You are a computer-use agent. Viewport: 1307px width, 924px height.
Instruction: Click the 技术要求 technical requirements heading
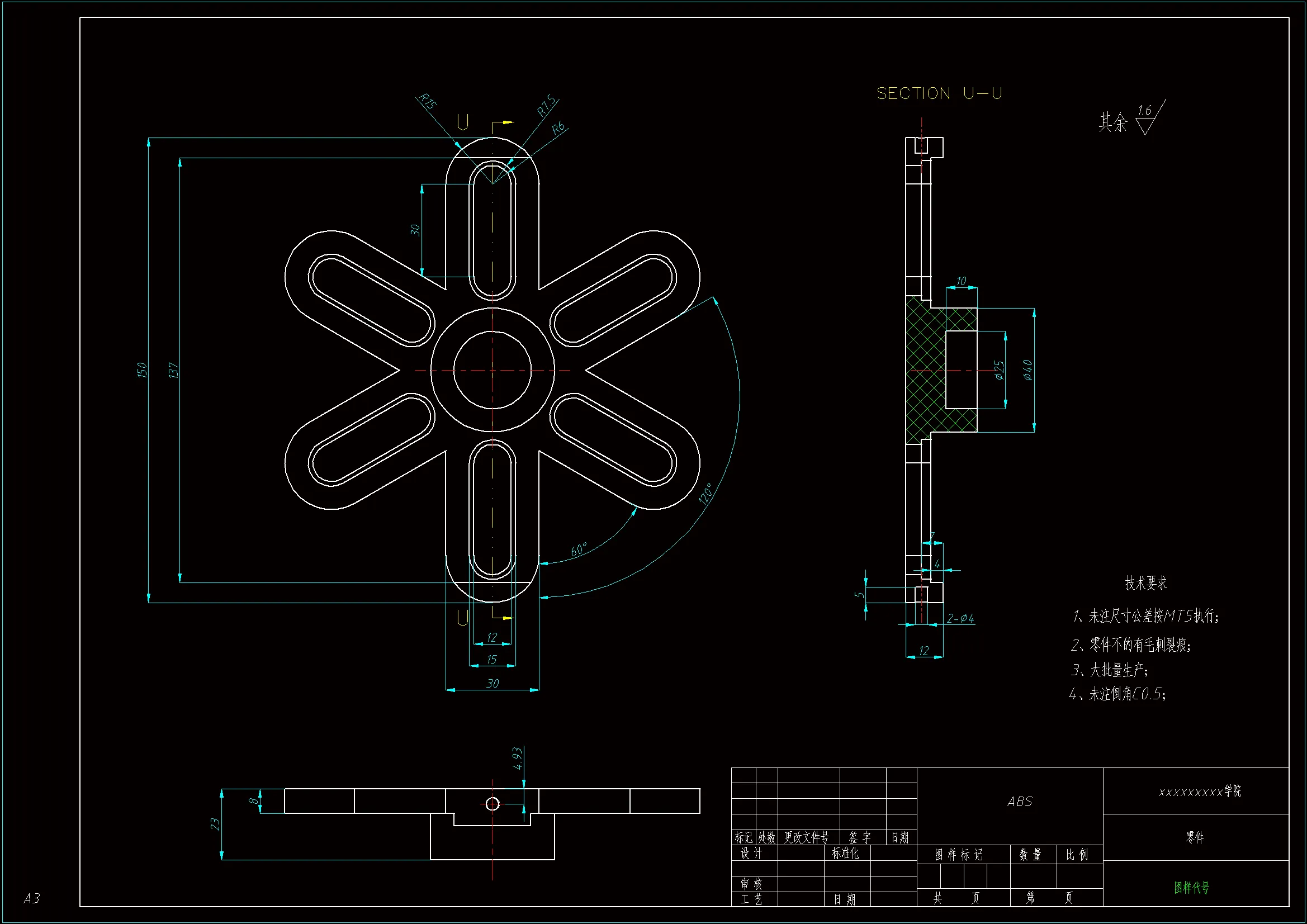pyautogui.click(x=1145, y=583)
